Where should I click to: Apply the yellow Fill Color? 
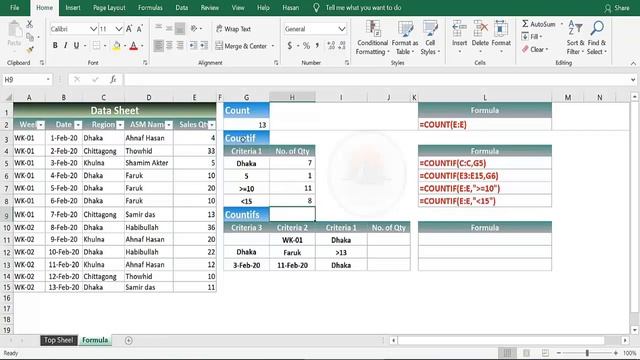click(116, 46)
